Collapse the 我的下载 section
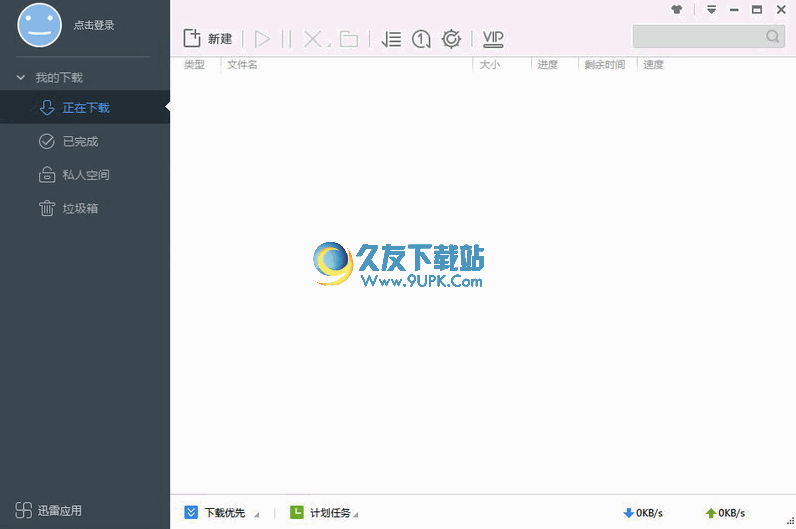796x529 pixels. tap(21, 78)
